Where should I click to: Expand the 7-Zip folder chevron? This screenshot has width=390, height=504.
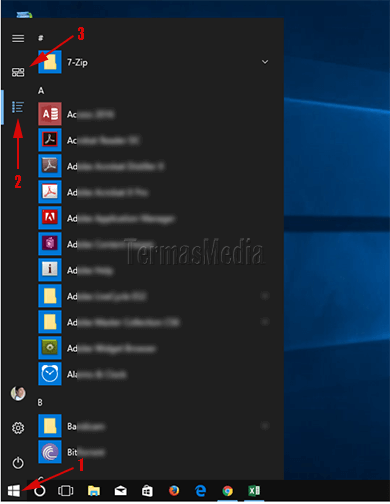[x=265, y=62]
